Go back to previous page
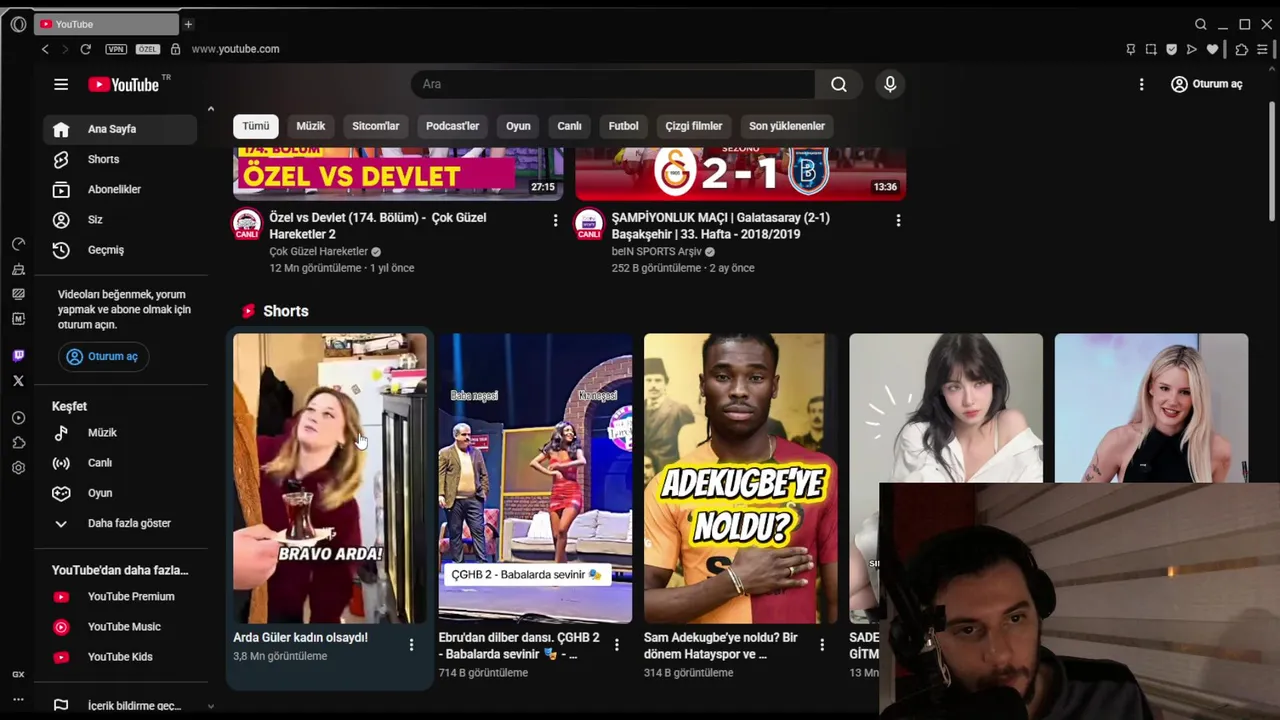 pyautogui.click(x=45, y=49)
